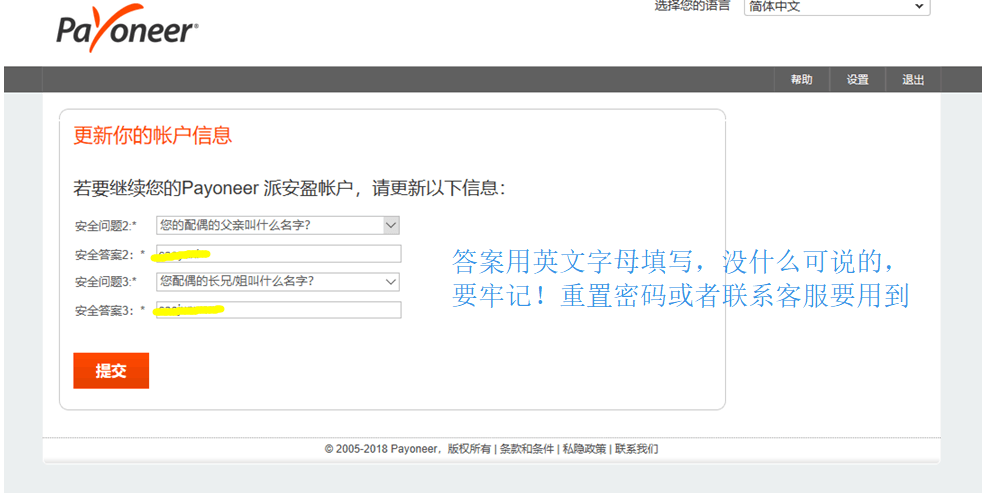Click the 安全答案3 label
991x493 pixels.
click(x=110, y=310)
